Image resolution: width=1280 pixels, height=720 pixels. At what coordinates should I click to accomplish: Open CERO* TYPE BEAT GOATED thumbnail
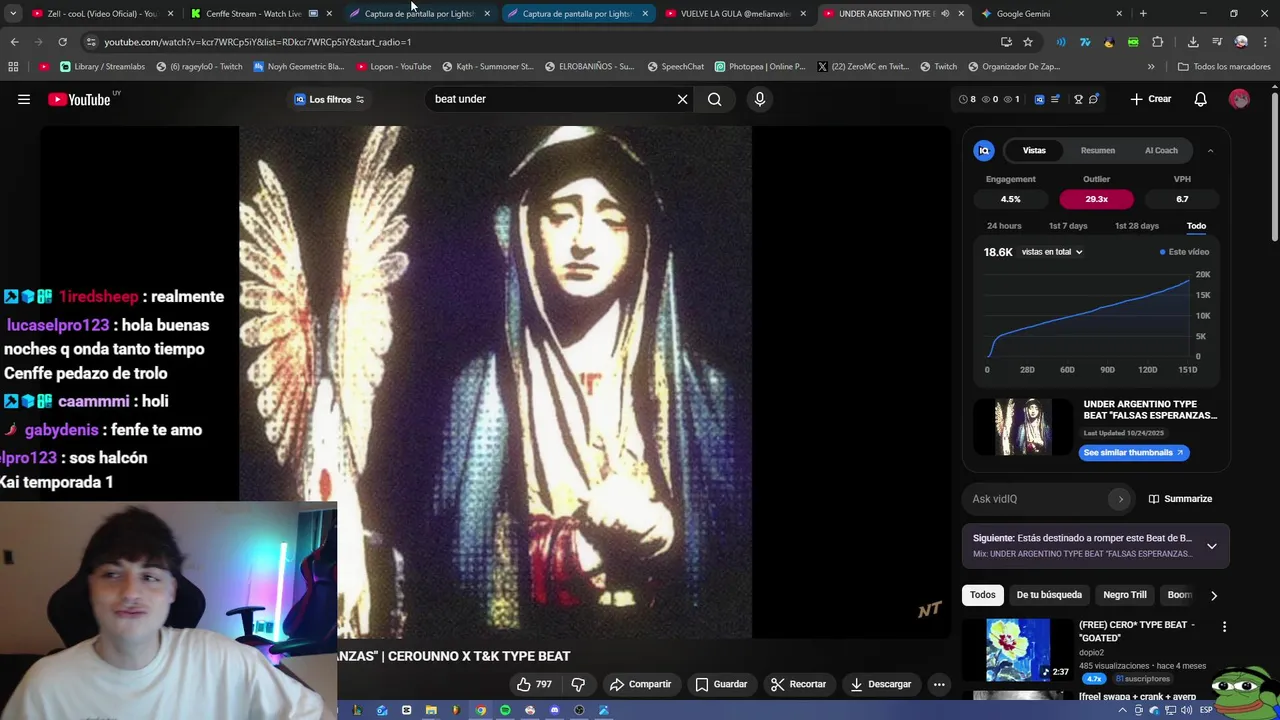[x=1018, y=650]
